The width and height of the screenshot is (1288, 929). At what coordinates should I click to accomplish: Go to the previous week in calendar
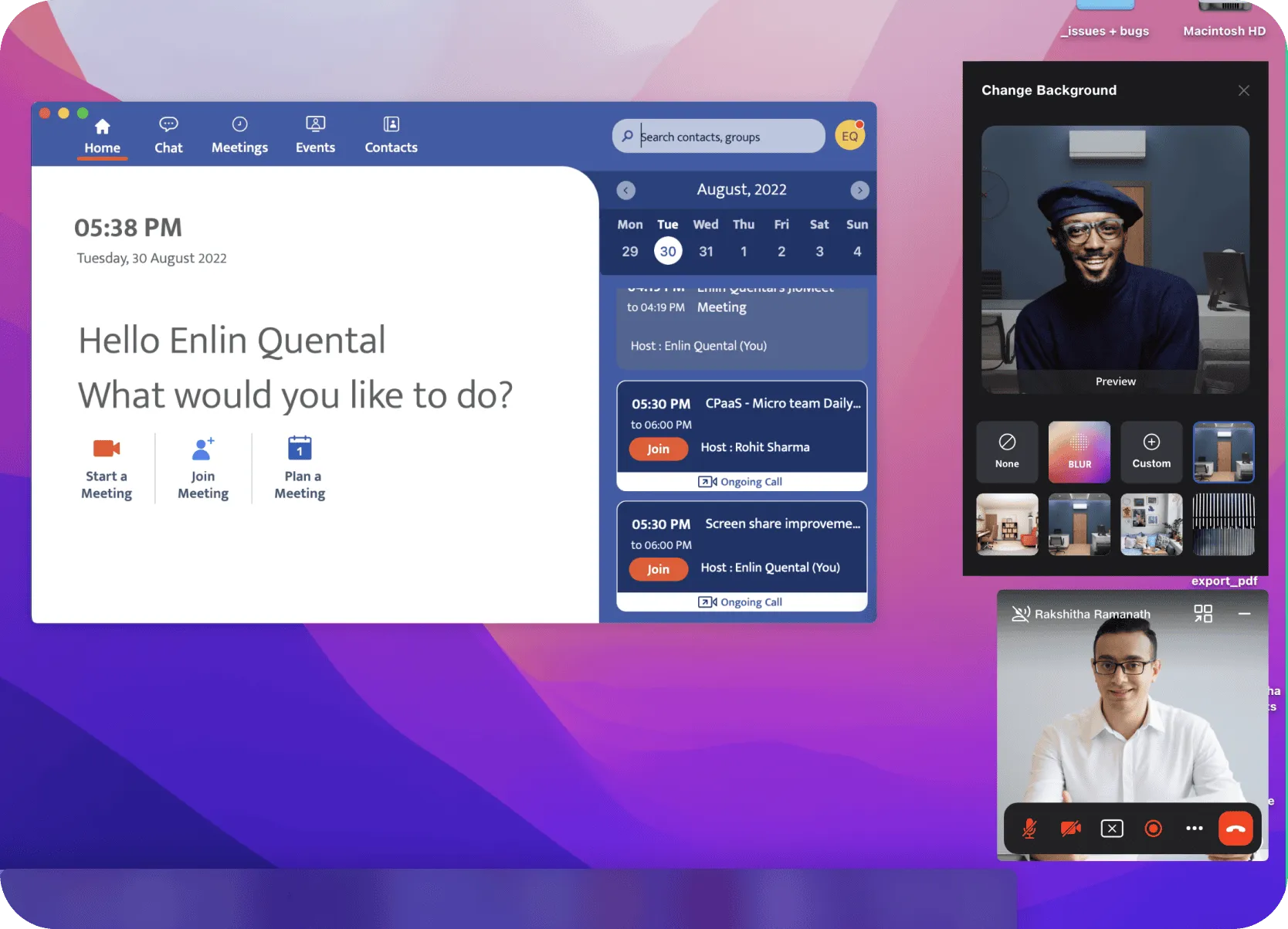[626, 191]
